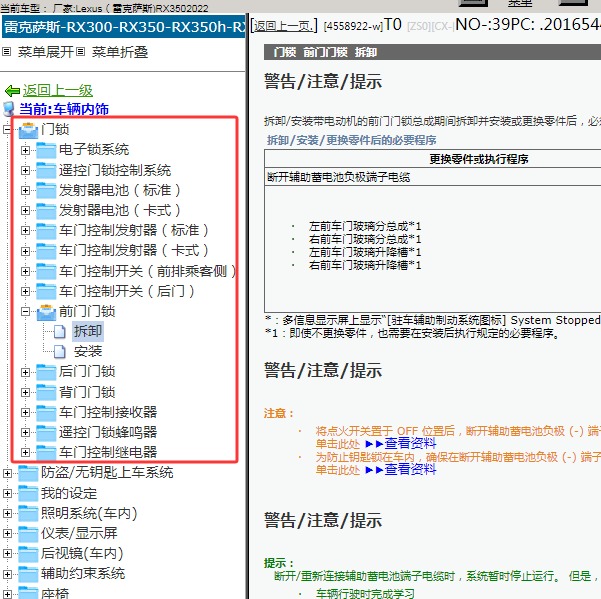
Task: Expand 仪表/显示屏 node
Action: (x=7, y=533)
